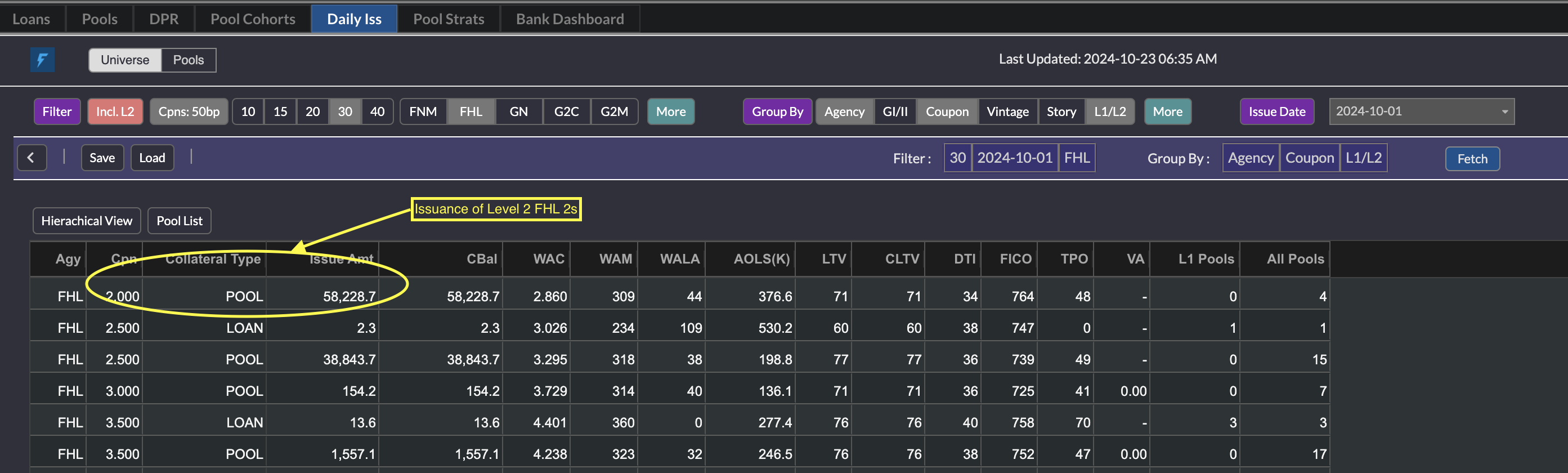Click the Fetch button
Viewport: 1568px width, 473px height.
pyautogui.click(x=1471, y=159)
